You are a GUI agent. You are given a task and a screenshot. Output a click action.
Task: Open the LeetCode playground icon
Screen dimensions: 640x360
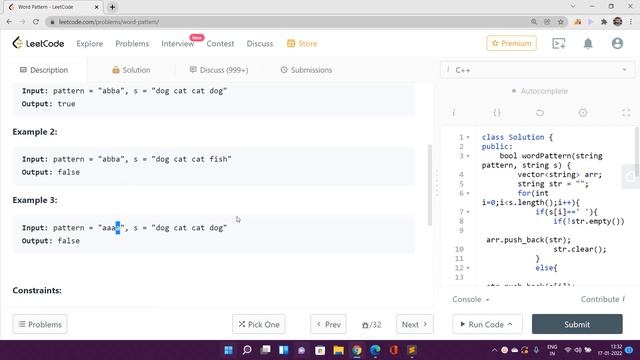pos(558,43)
